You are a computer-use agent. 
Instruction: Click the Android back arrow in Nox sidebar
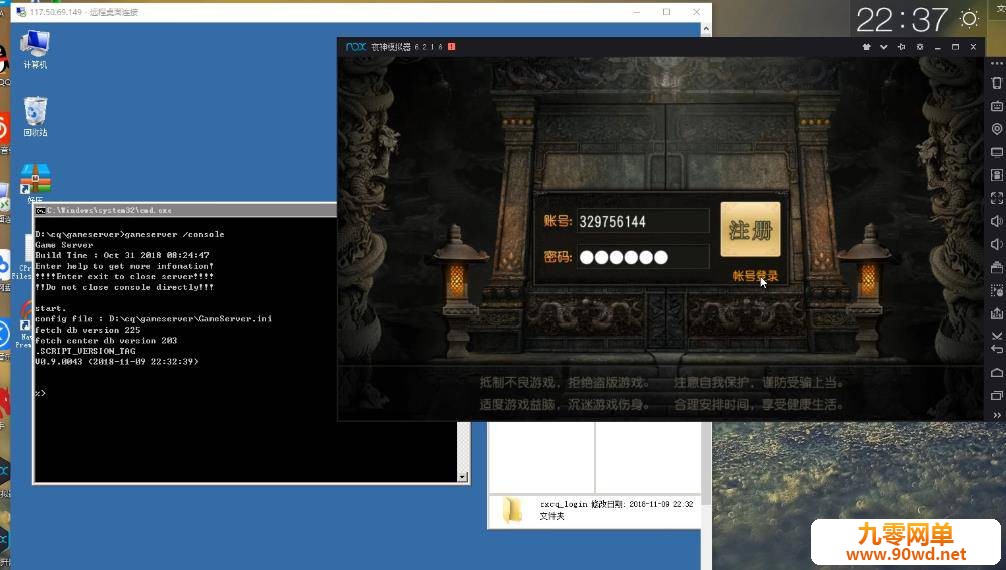coord(996,350)
